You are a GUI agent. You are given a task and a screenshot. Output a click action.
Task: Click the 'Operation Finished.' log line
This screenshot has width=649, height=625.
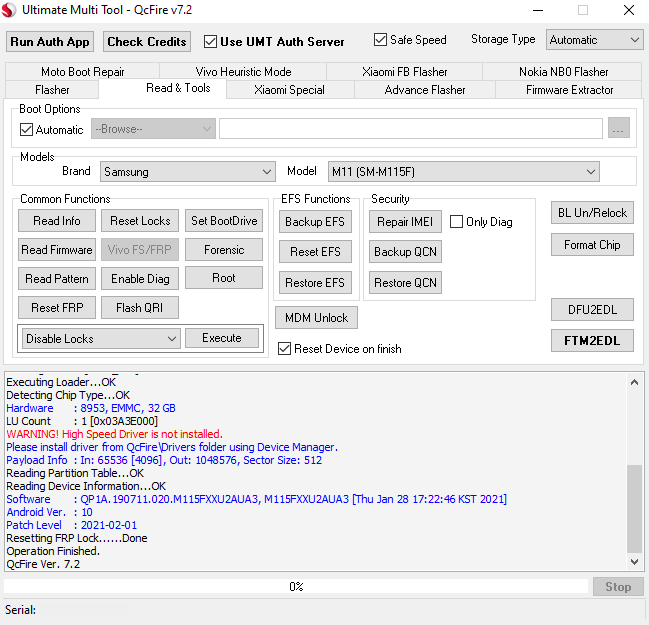tap(53, 551)
